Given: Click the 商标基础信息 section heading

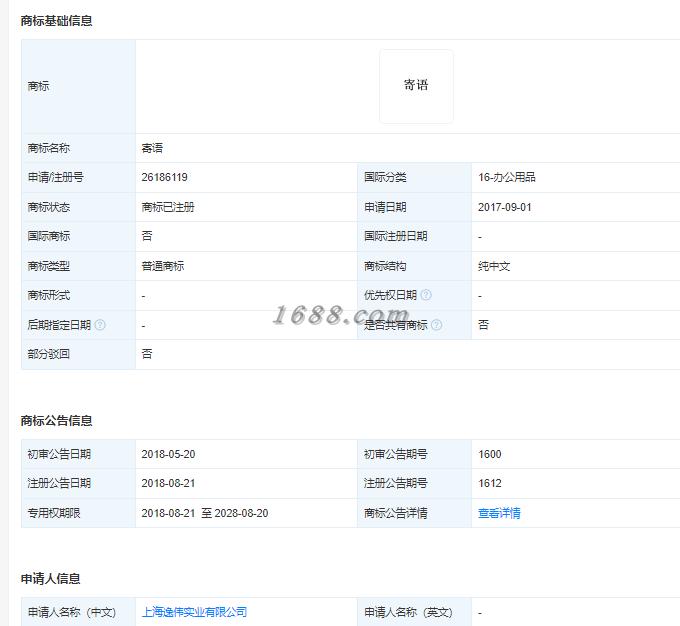Looking at the screenshot, I should (x=56, y=21).
